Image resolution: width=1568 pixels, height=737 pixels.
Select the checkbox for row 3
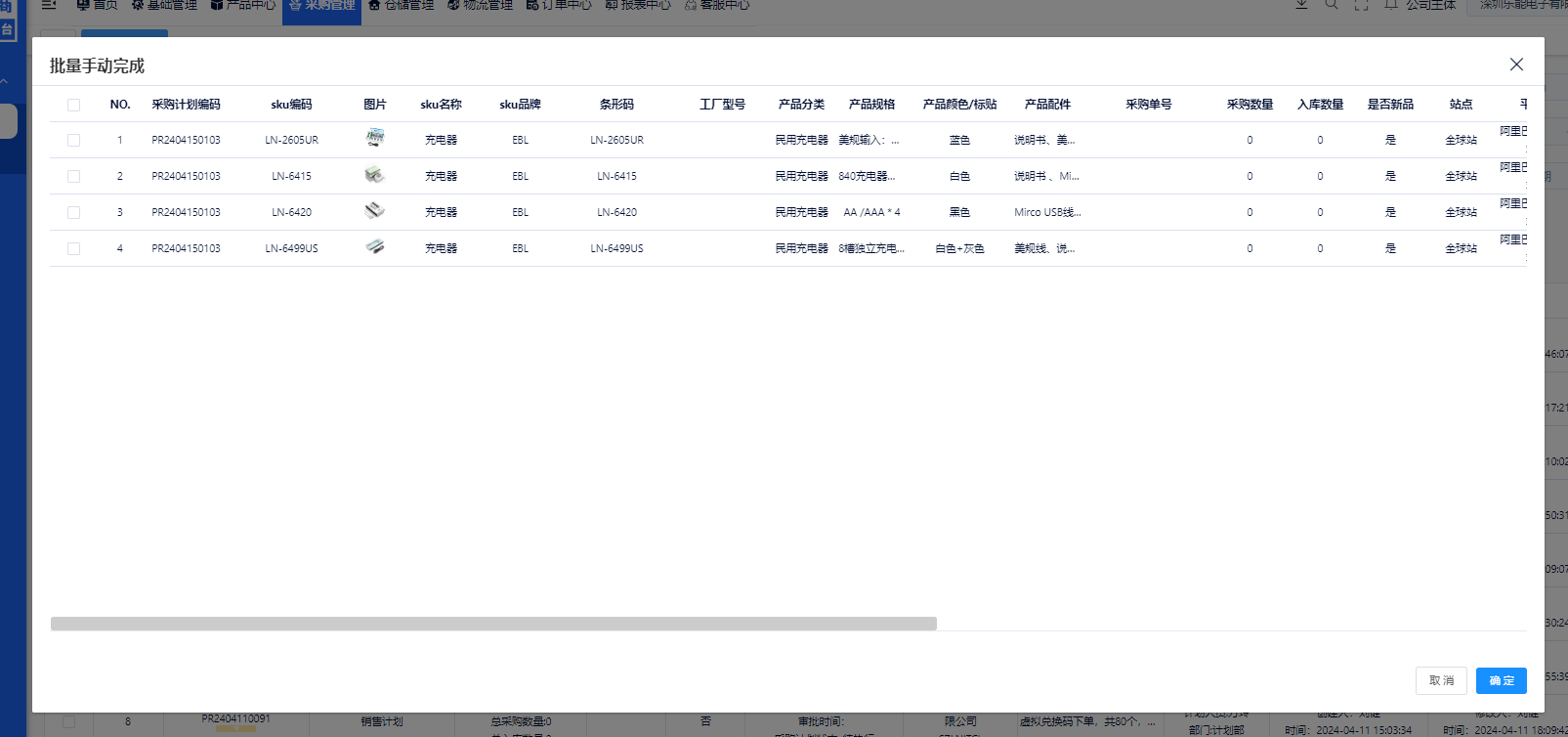73,212
